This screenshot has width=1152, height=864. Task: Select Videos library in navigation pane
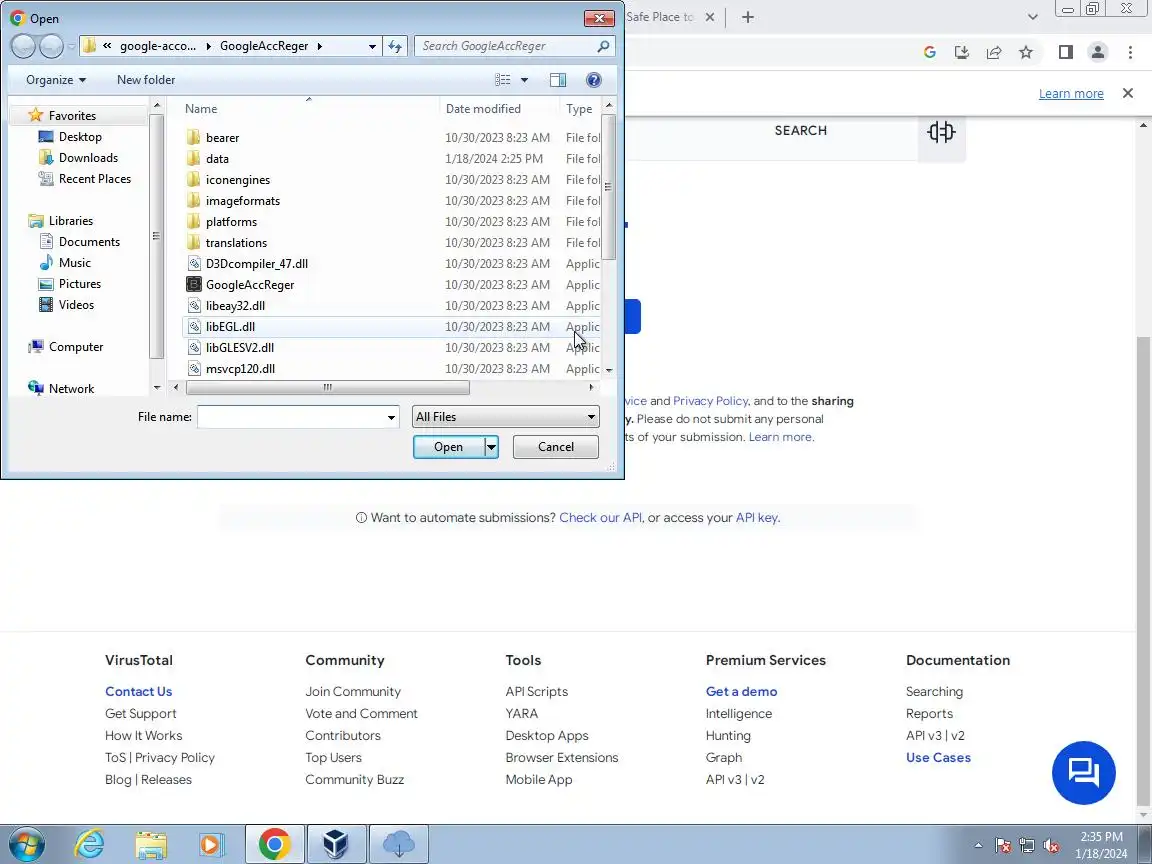(76, 304)
